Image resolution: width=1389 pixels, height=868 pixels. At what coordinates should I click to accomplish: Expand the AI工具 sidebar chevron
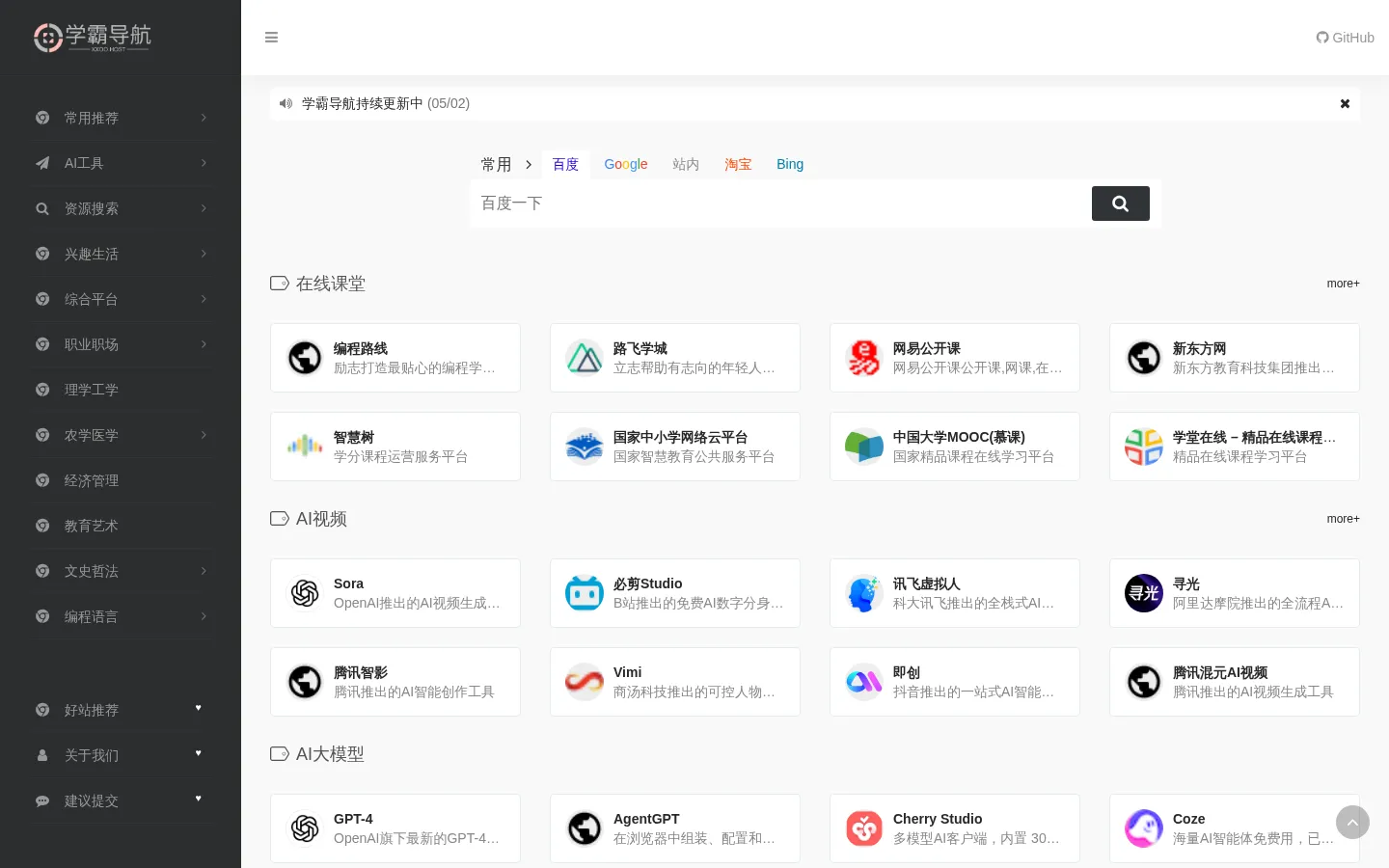coord(204,163)
